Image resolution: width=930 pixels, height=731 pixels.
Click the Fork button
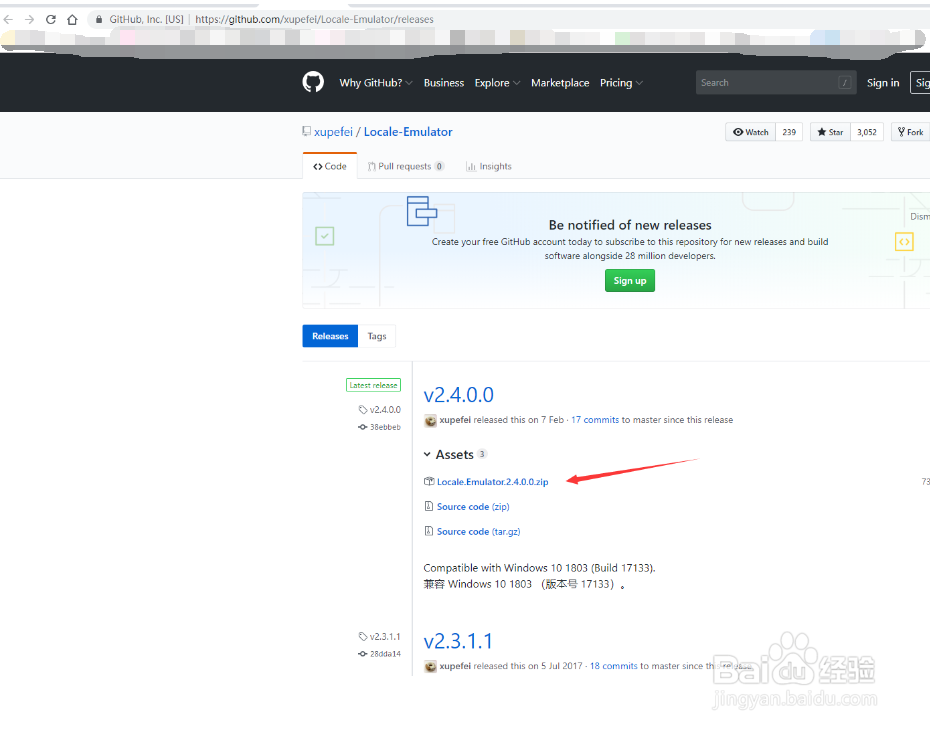pyautogui.click(x=910, y=132)
